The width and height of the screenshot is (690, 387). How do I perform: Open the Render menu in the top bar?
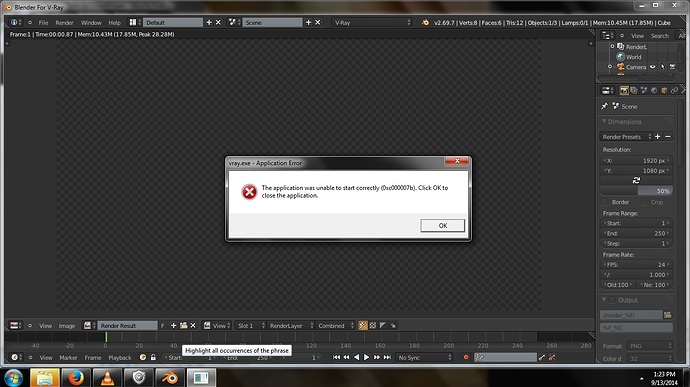[x=64, y=22]
